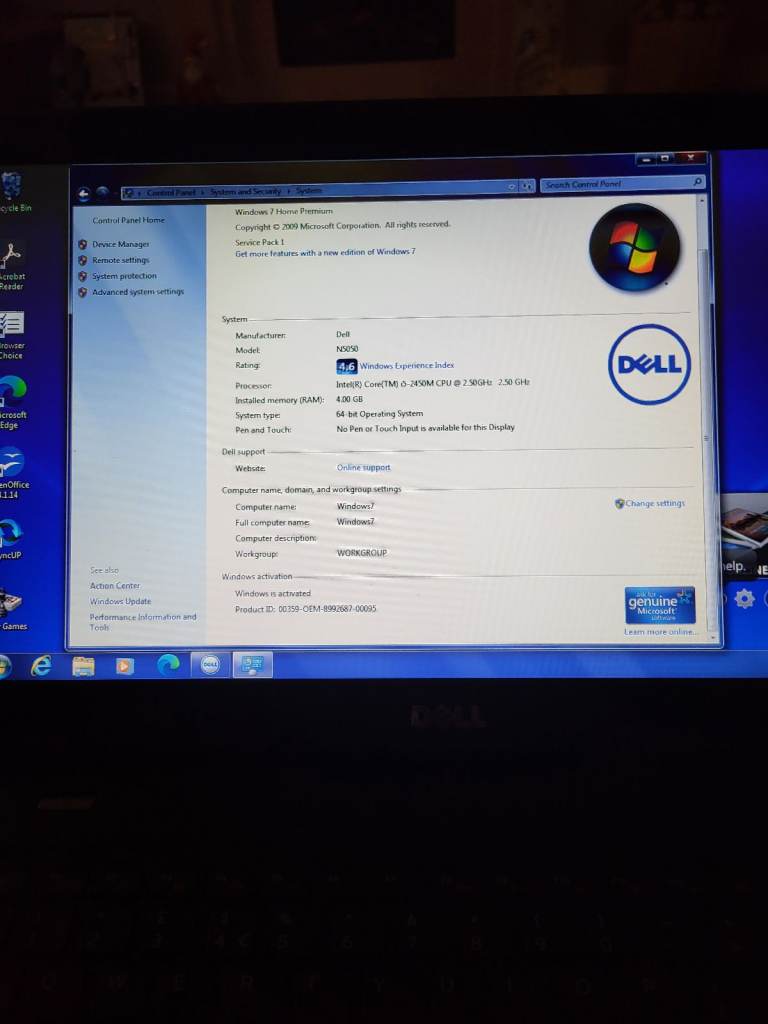Click '64-bit Operating System' text

tap(379, 414)
